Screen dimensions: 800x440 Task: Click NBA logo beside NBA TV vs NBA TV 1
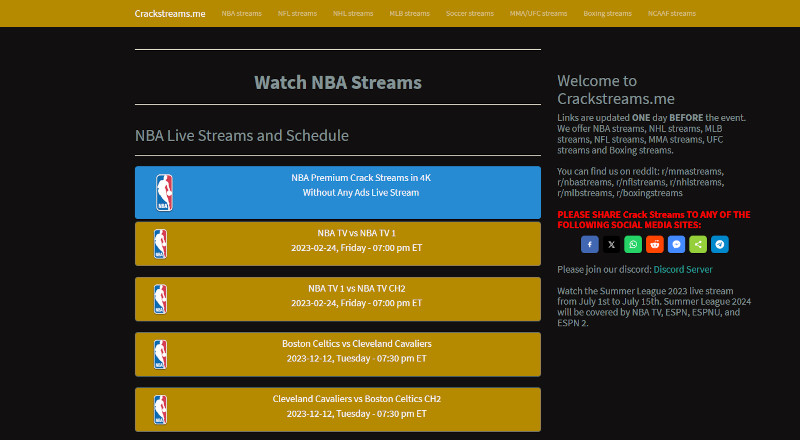pyautogui.click(x=160, y=244)
